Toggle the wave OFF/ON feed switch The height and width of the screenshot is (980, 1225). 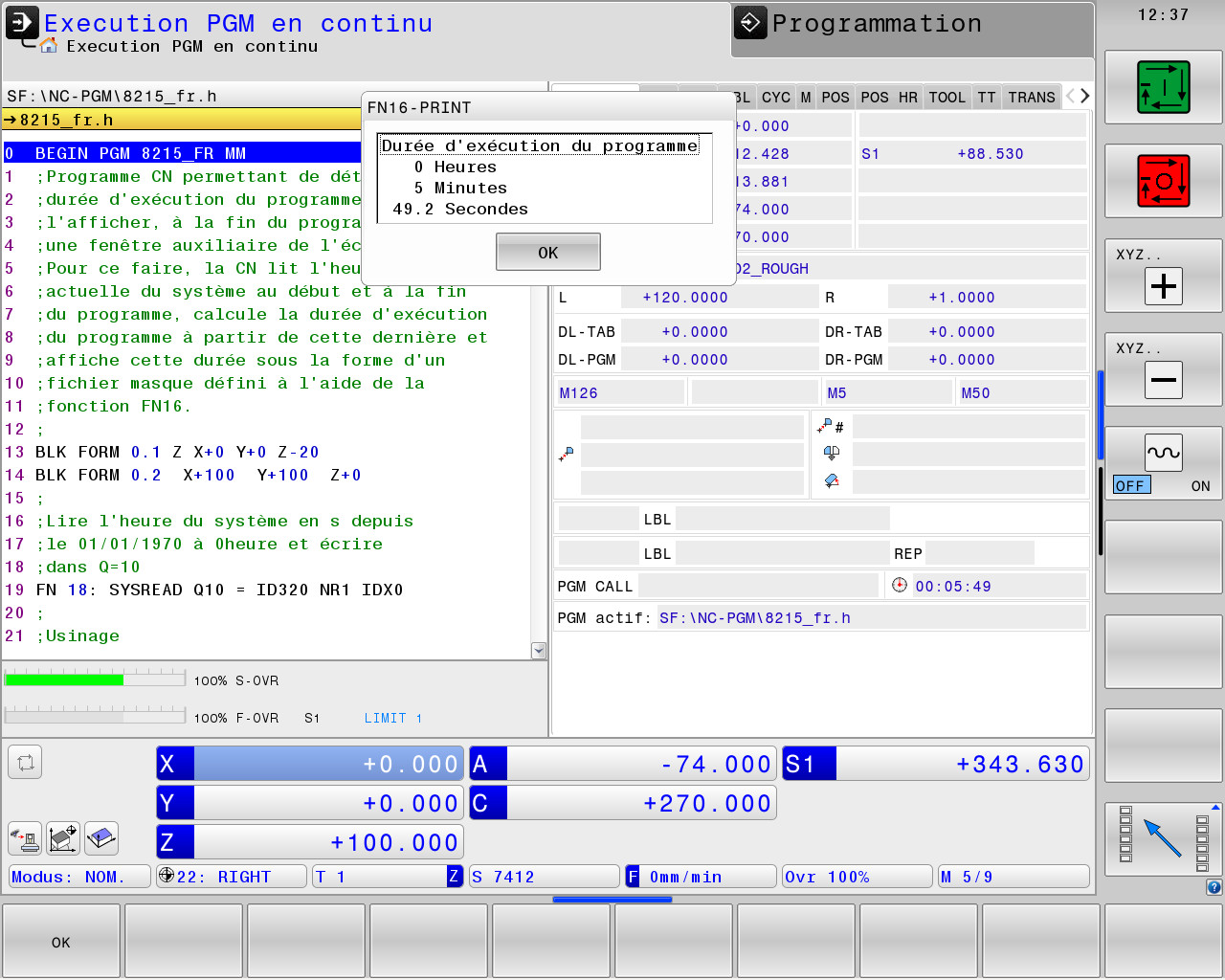pos(1164,463)
